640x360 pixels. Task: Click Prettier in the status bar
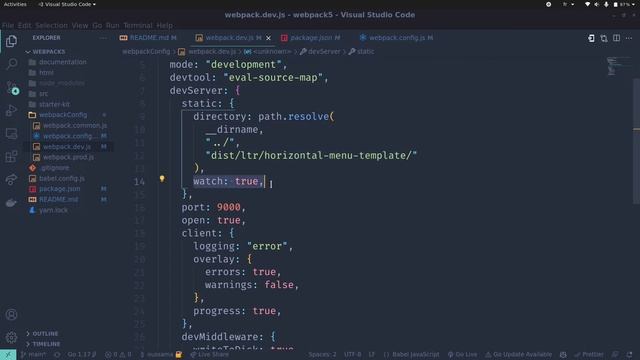(x=589, y=355)
